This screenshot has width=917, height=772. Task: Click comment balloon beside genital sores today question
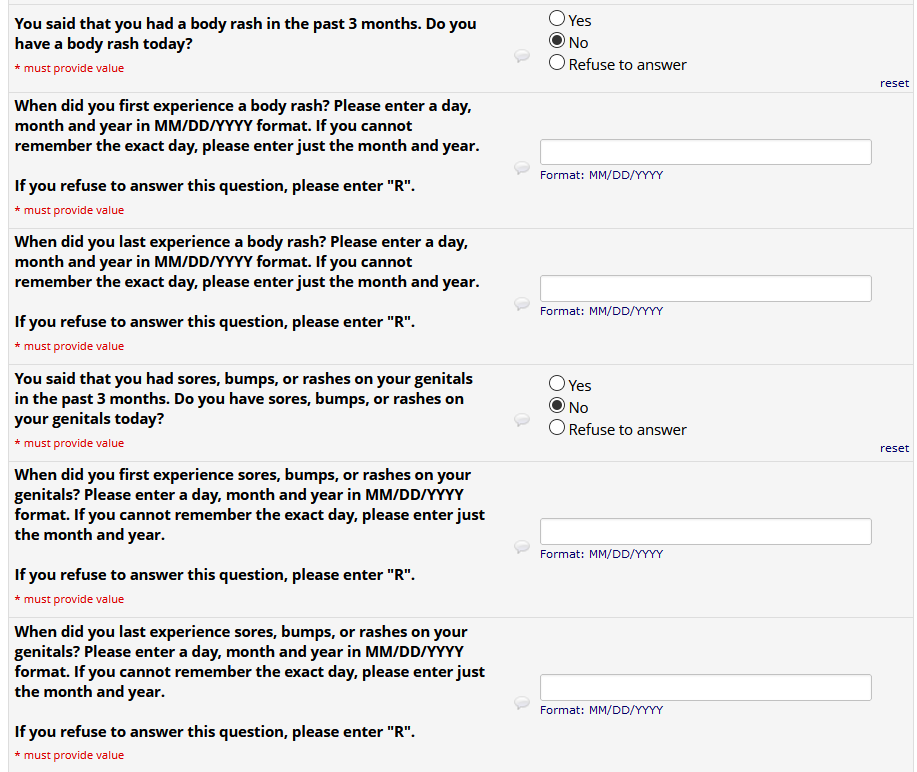tap(521, 420)
